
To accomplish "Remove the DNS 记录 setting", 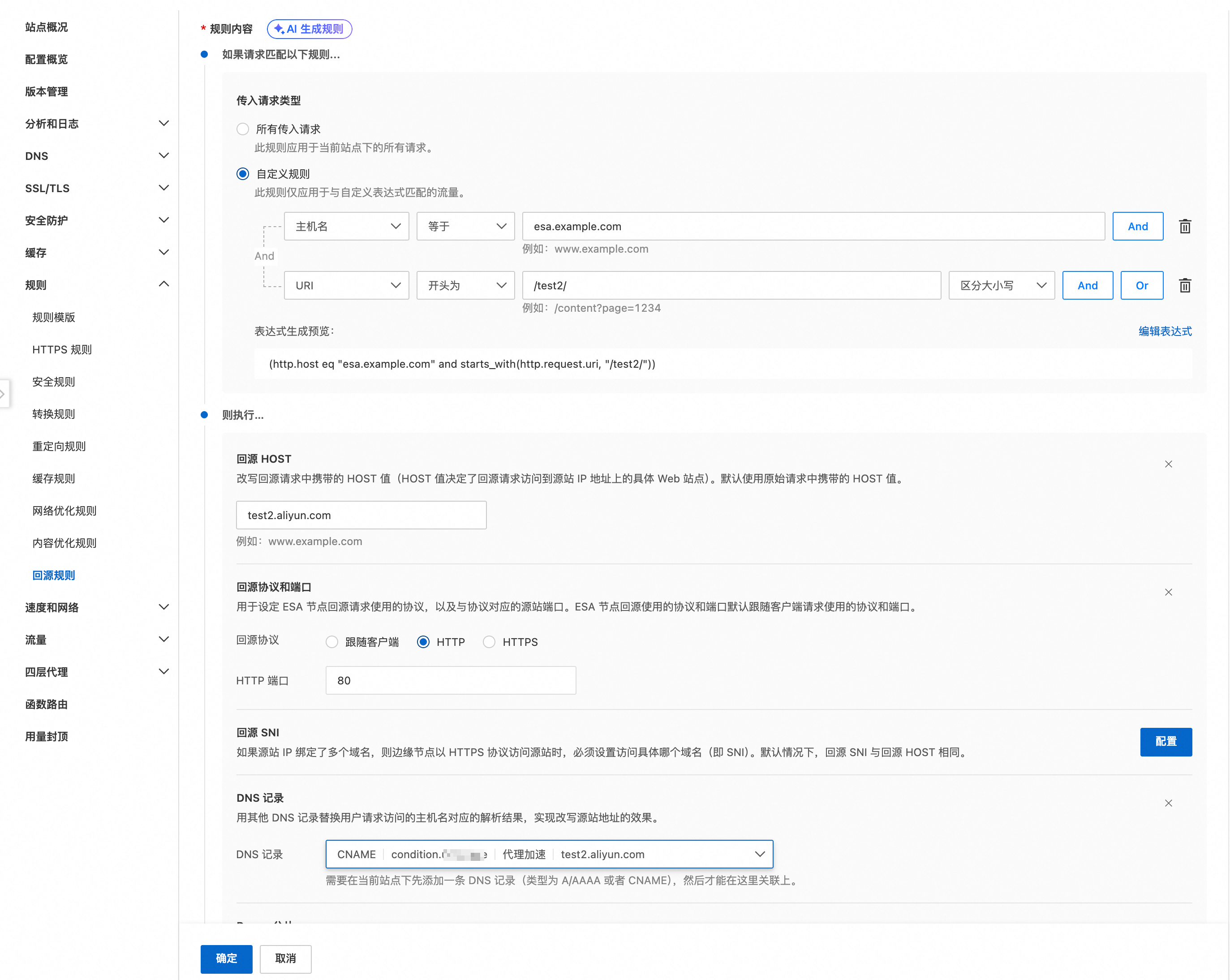I will (1168, 803).
